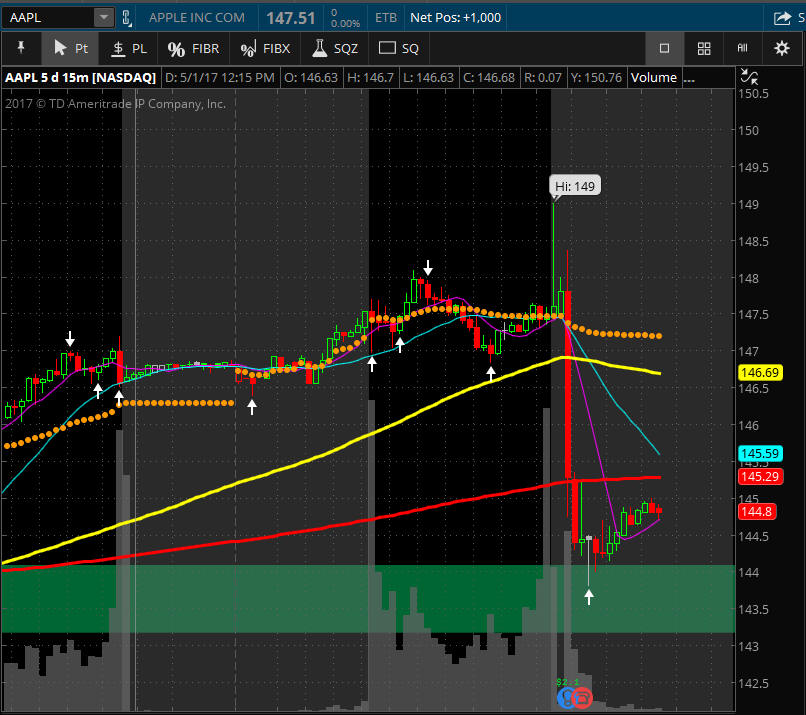Viewport: 806px width, 715px height.
Task: Click the Hi: 149 price bubble
Action: click(575, 186)
